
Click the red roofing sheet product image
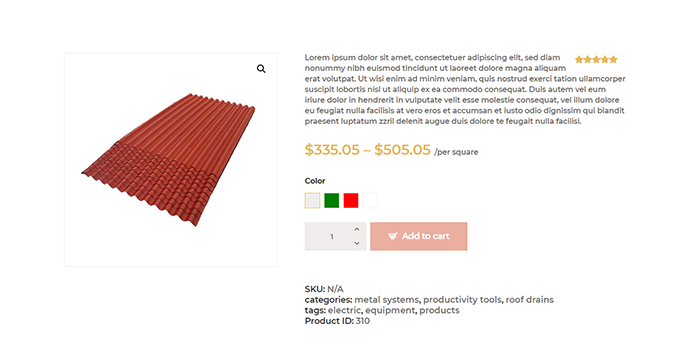(x=171, y=160)
